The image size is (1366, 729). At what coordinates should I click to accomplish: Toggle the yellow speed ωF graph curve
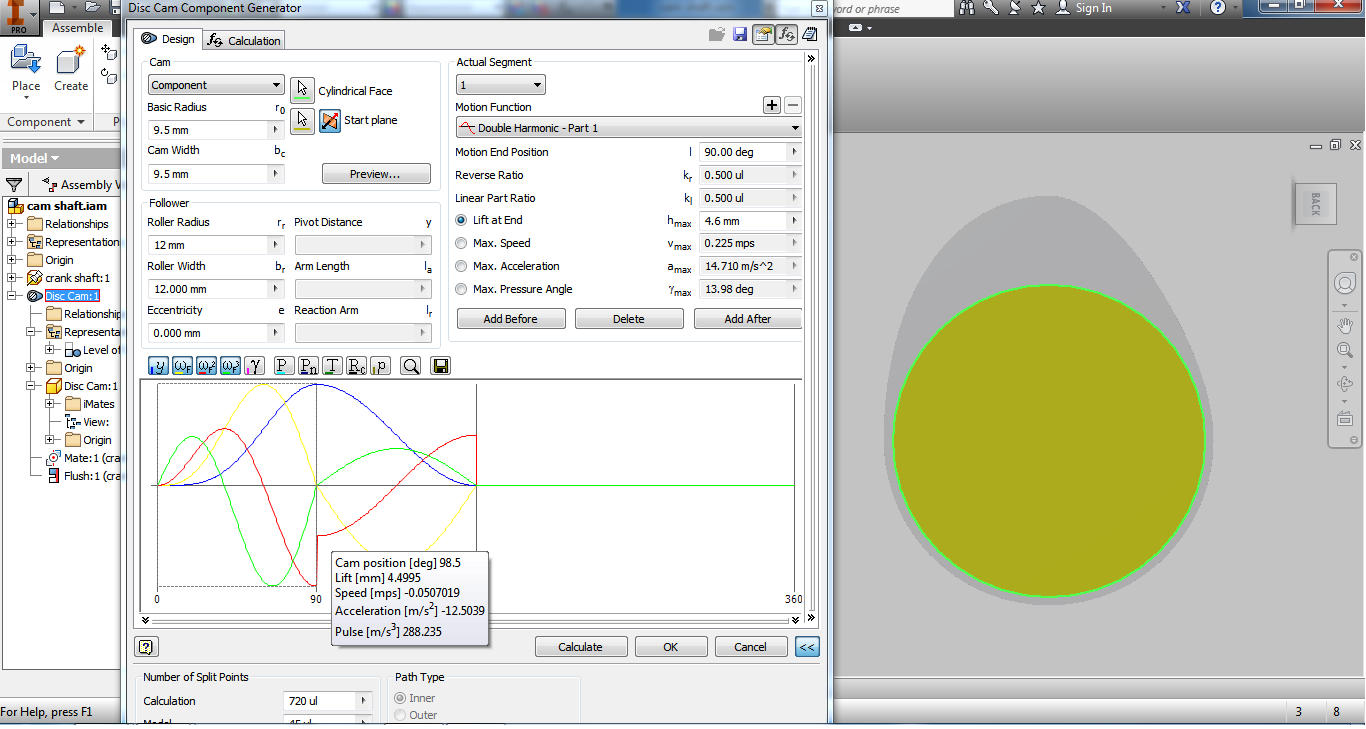[x=183, y=366]
